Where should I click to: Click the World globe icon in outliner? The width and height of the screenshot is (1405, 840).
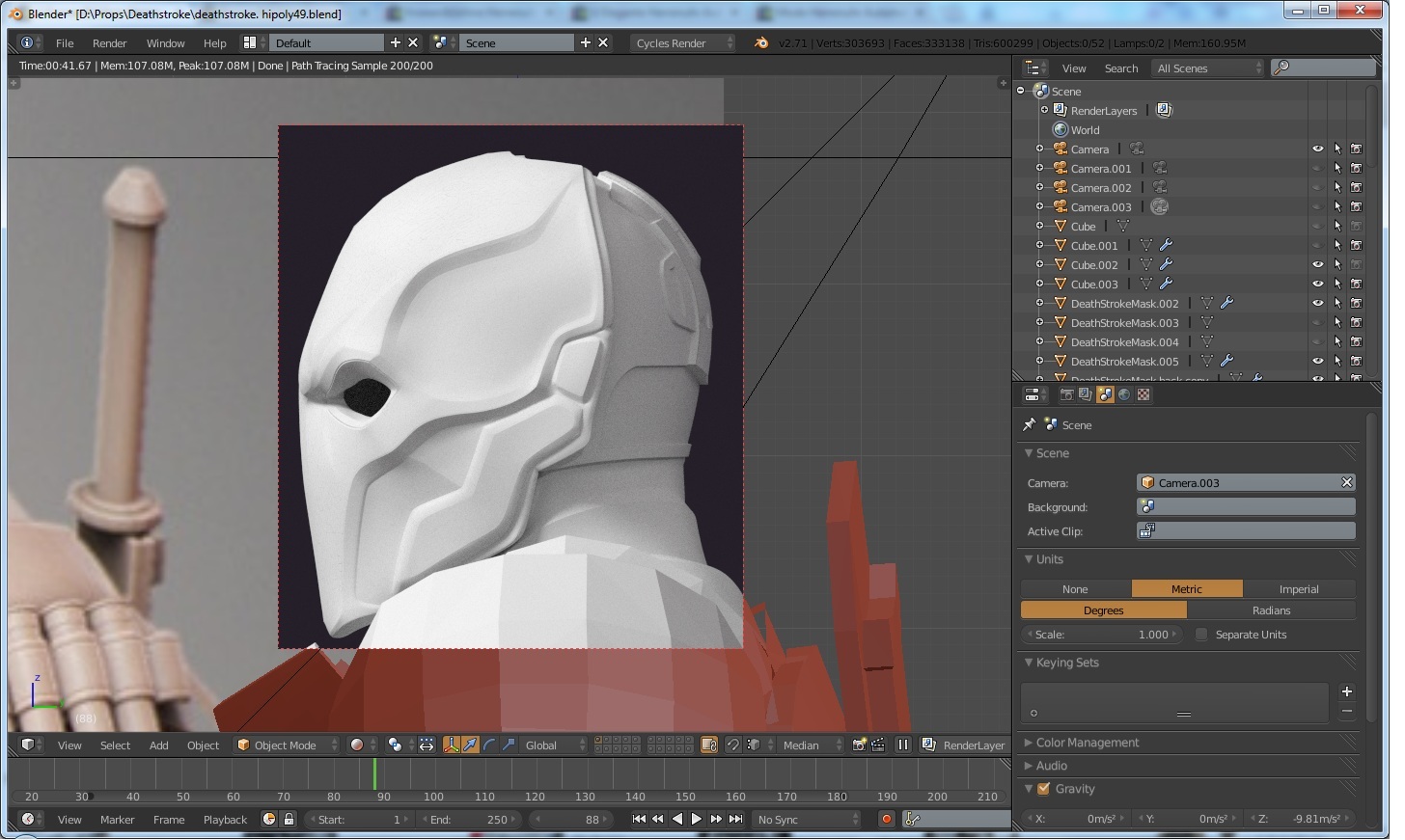(1061, 129)
